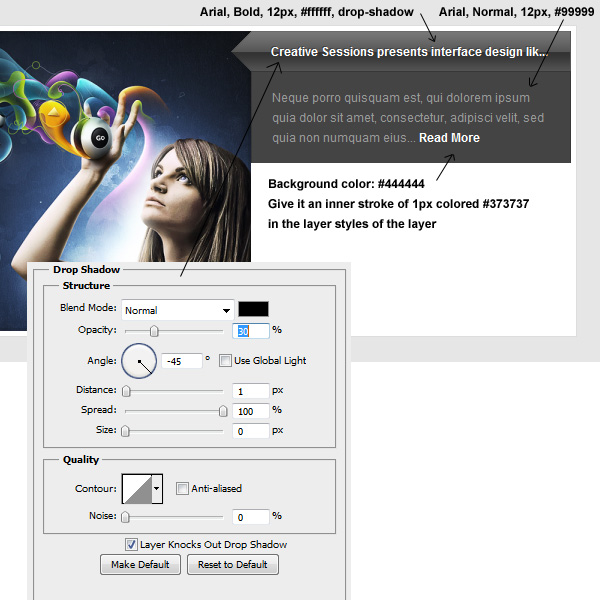This screenshot has width=600, height=600.
Task: Open the Blend Mode dropdown set to Normal
Action: pyautogui.click(x=178, y=310)
